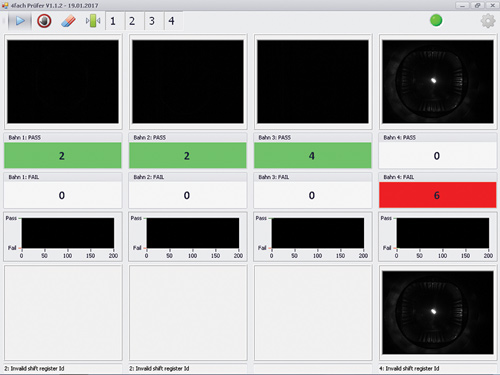Image resolution: width=500 pixels, height=375 pixels.
Task: Clear counters with the eraser icon
Action: (x=68, y=21)
